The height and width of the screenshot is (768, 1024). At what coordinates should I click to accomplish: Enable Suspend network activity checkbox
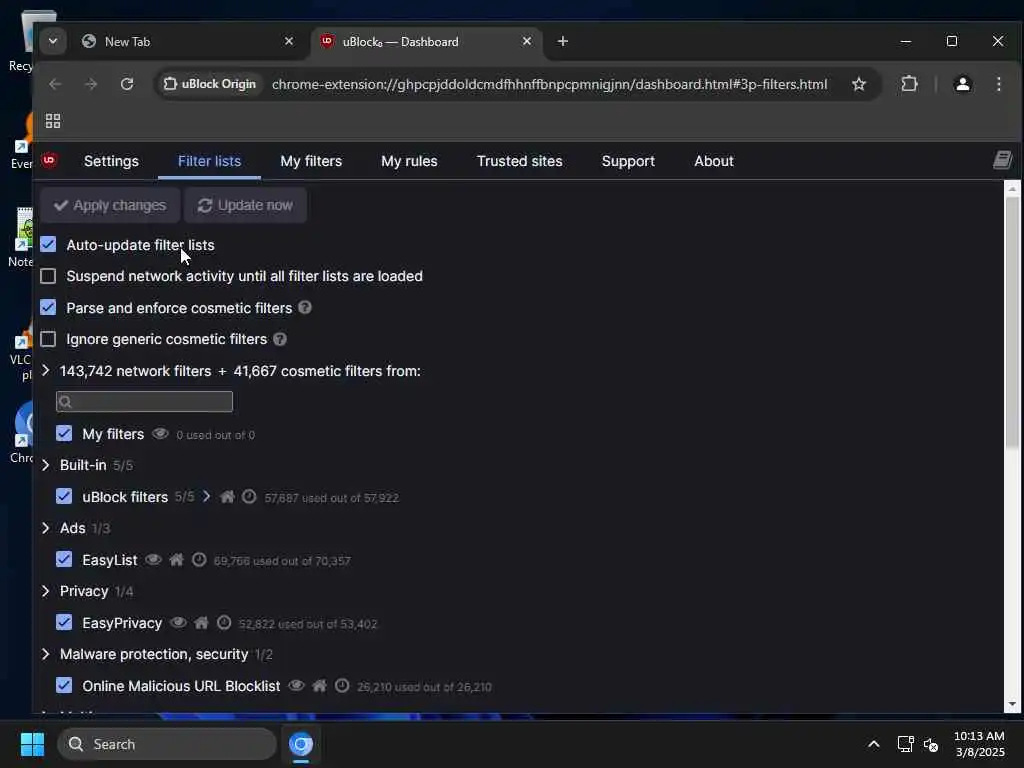[48, 276]
